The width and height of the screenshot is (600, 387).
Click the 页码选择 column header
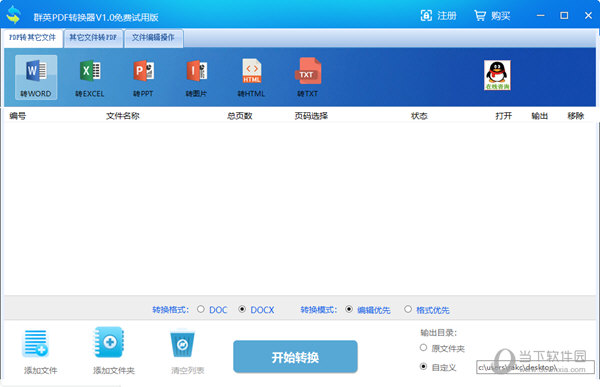click(311, 116)
